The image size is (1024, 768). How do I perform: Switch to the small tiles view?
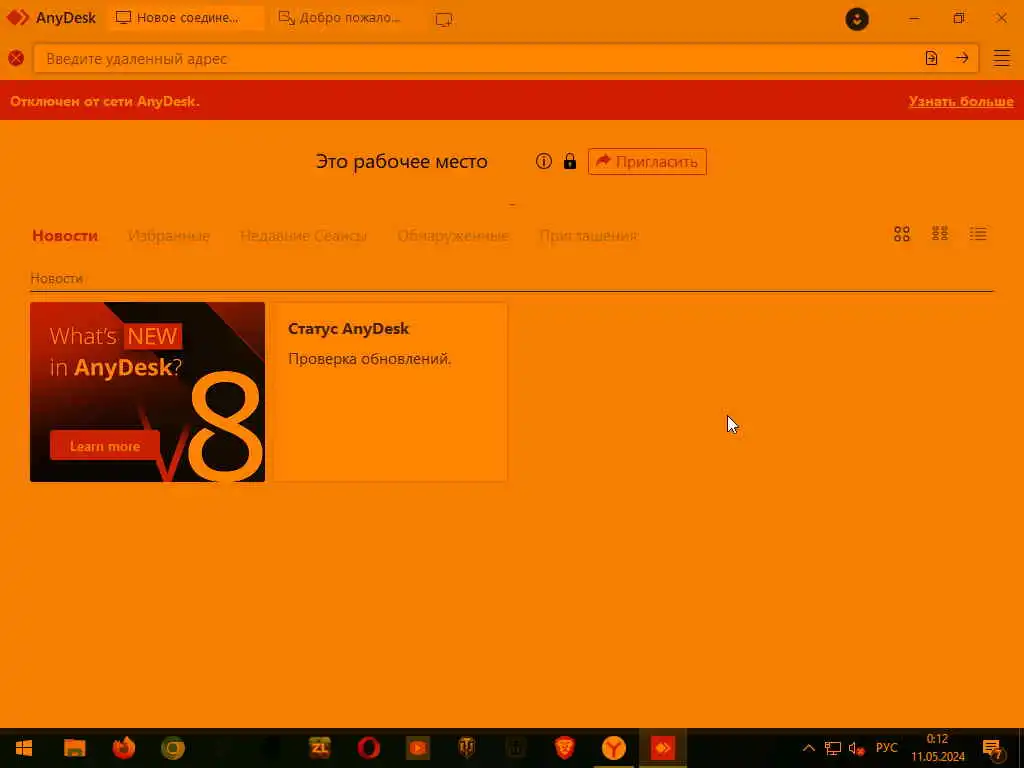coord(940,234)
